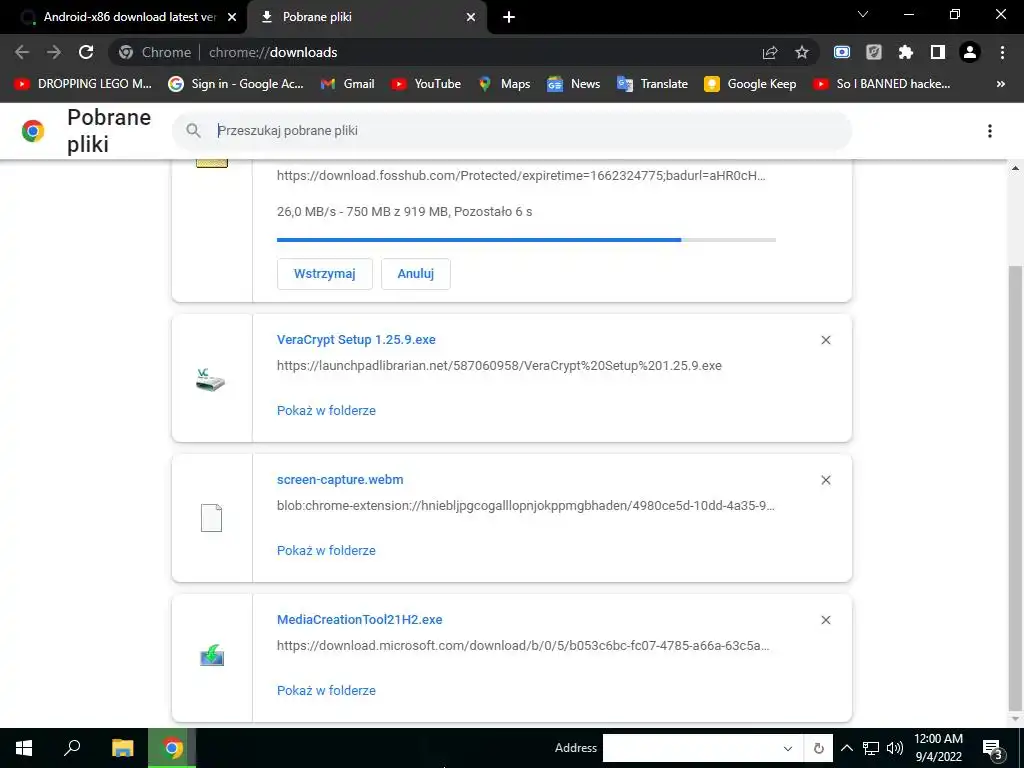Expand the taskbar Address dropdown

[788, 748]
